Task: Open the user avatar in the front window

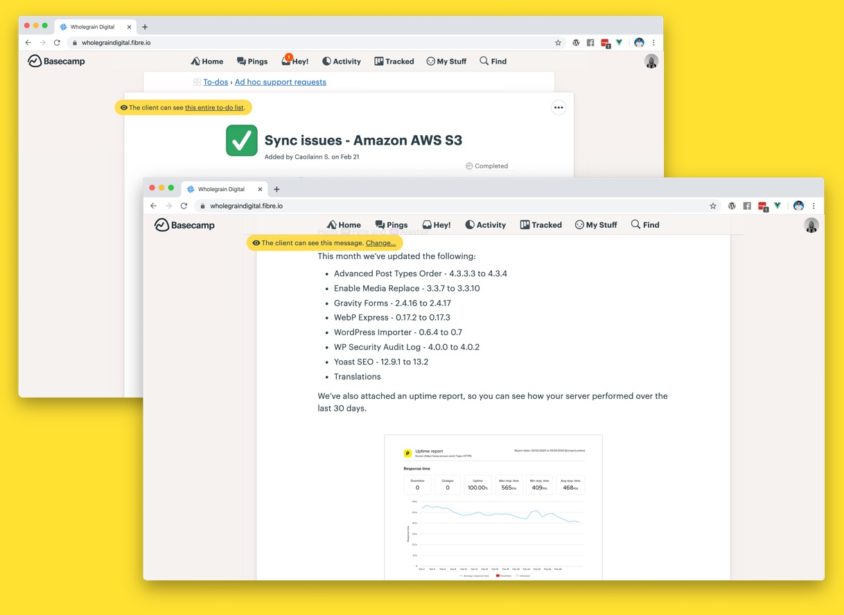Action: (812, 225)
